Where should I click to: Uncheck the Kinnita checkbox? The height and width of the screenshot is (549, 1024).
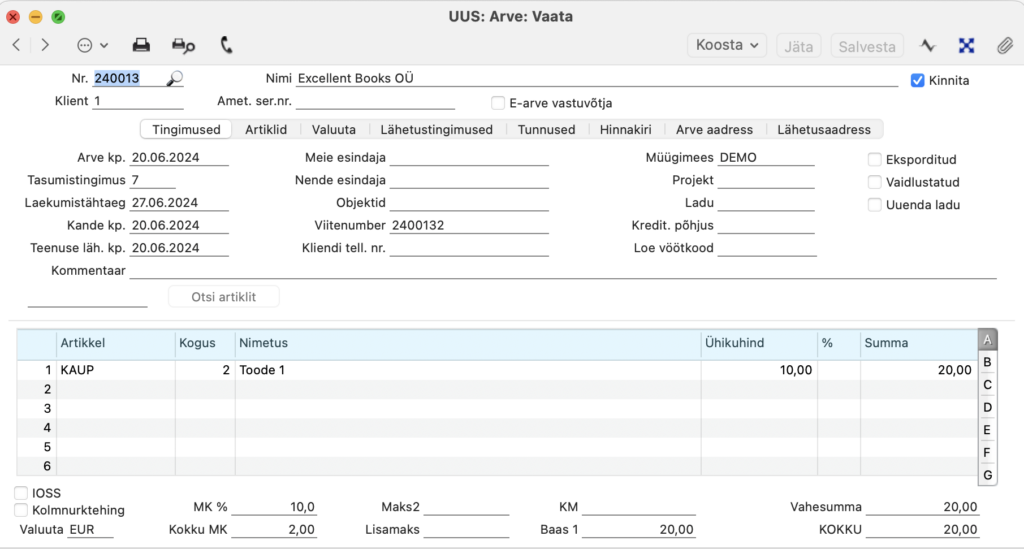(x=918, y=80)
